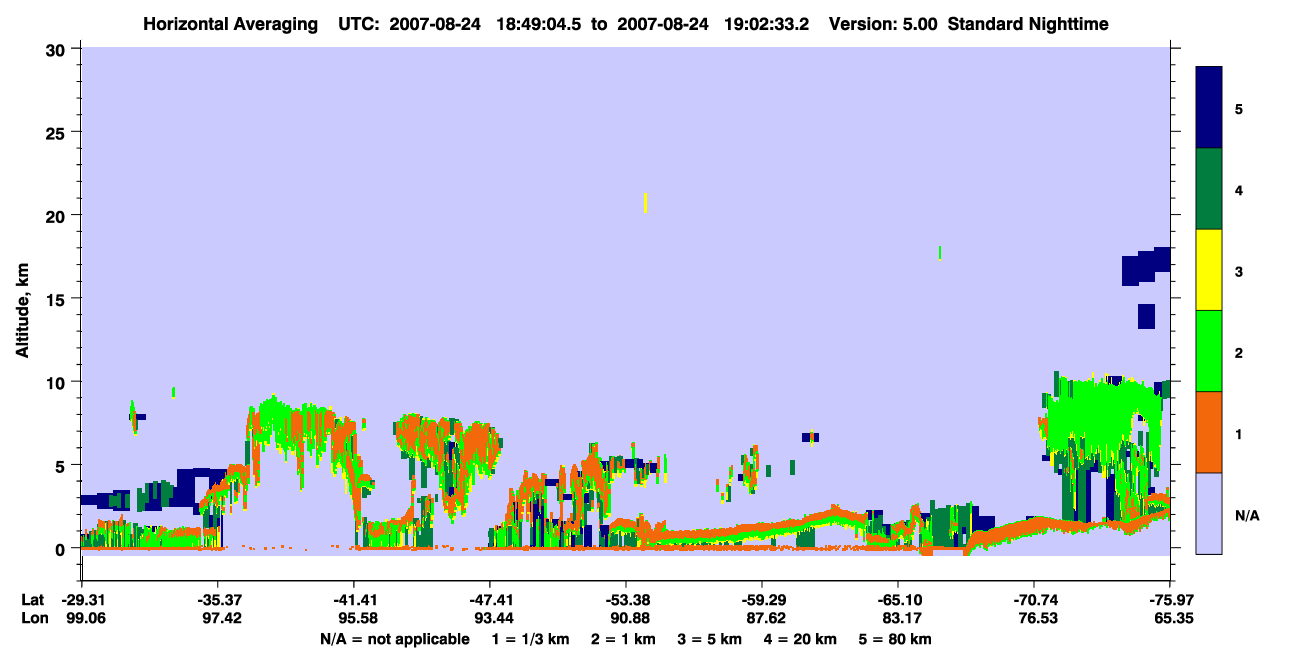
Task: Click the 'Lat' row label
Action: (33, 600)
